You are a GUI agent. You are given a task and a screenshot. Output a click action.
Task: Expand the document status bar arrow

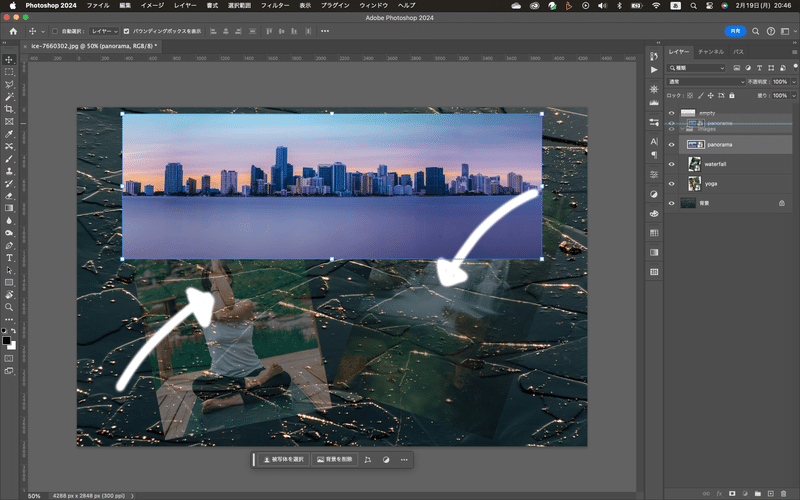coord(132,496)
